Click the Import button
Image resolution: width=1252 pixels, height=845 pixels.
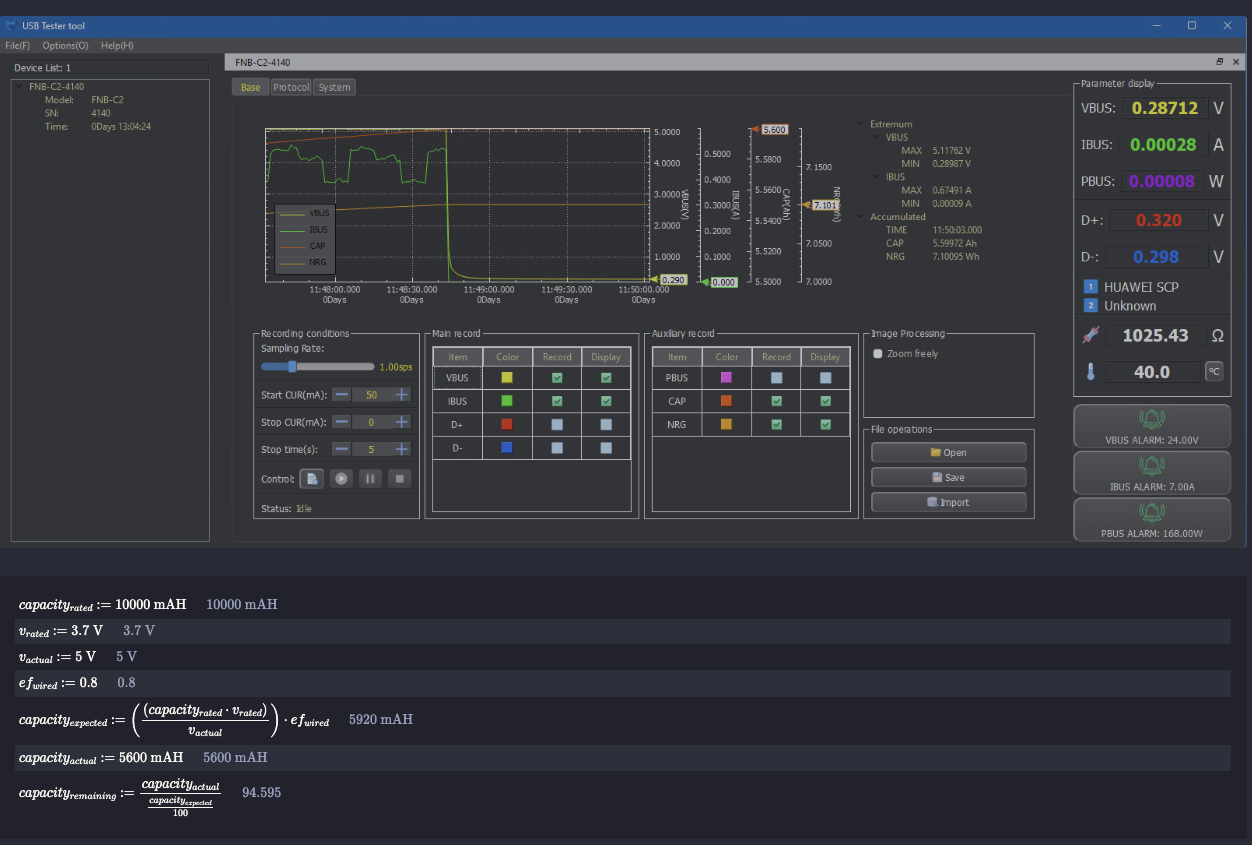[x=948, y=503]
